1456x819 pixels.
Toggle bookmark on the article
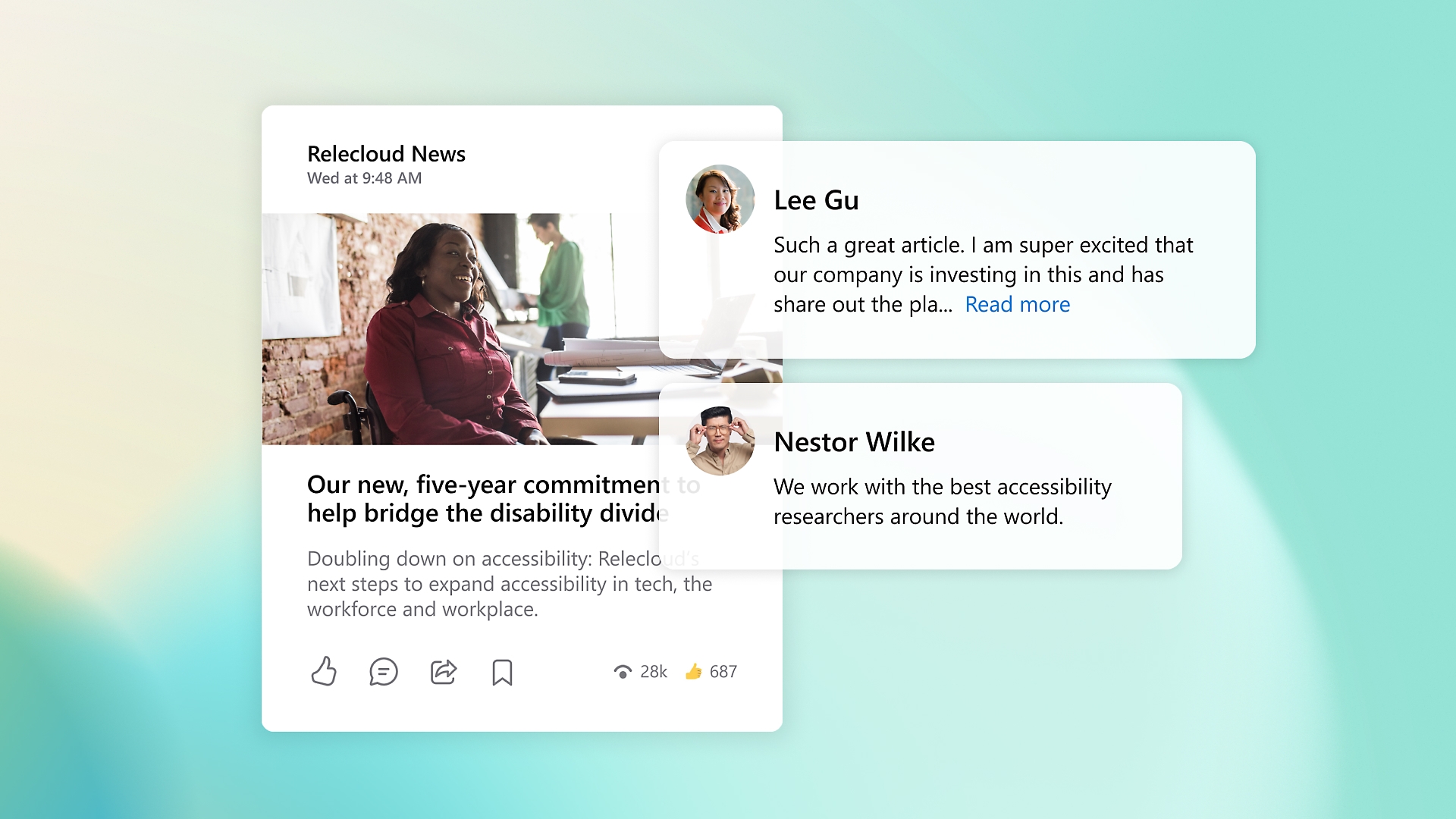(501, 671)
